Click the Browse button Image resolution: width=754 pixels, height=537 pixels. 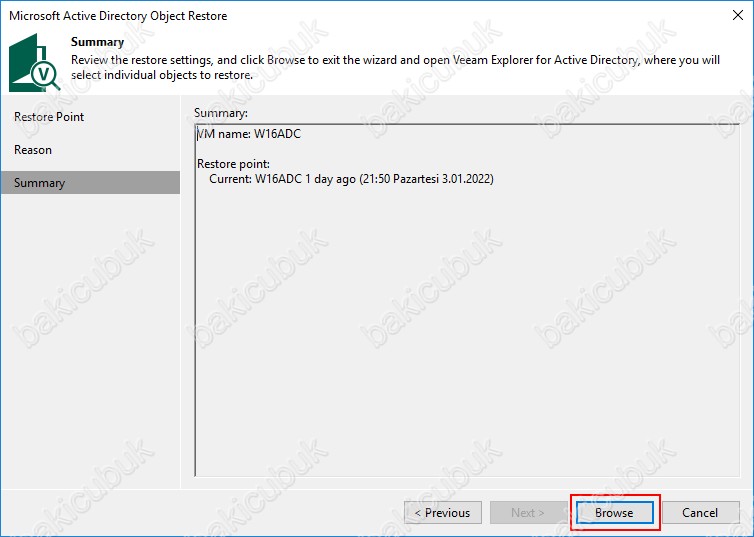[615, 512]
